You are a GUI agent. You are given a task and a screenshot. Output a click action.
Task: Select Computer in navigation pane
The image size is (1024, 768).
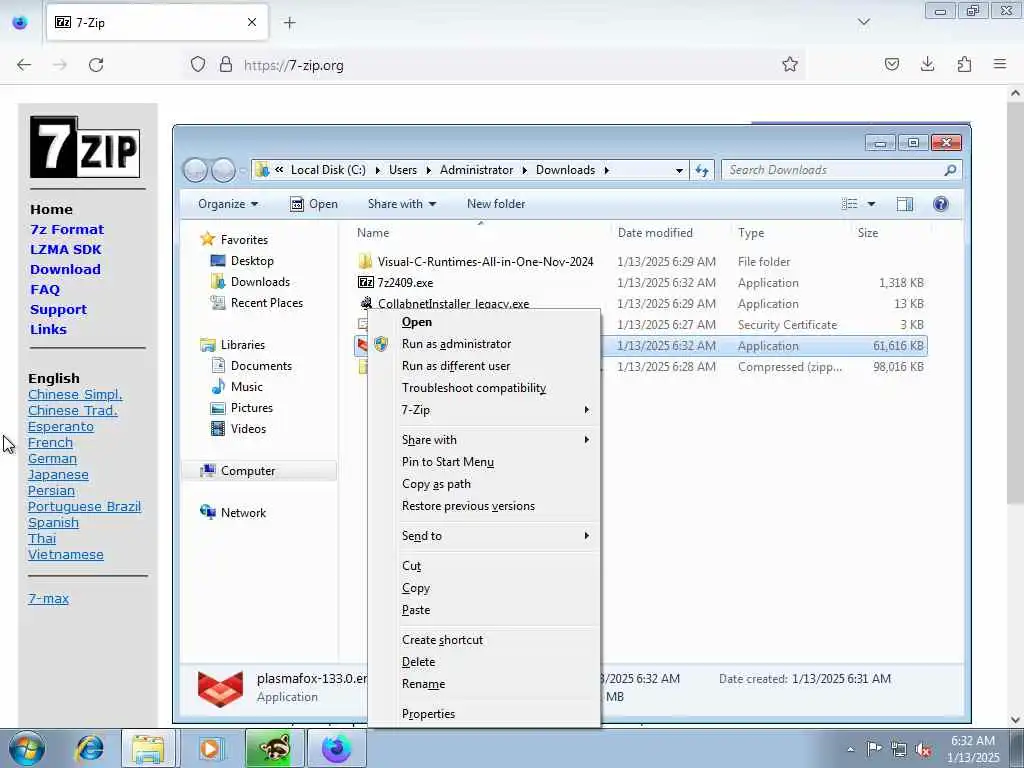[248, 471]
